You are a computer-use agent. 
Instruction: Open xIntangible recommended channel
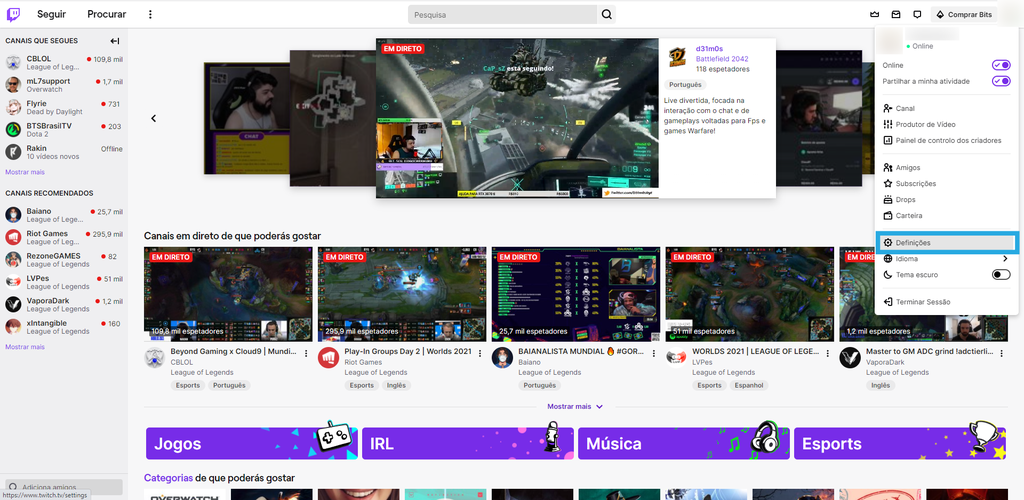pyautogui.click(x=64, y=327)
